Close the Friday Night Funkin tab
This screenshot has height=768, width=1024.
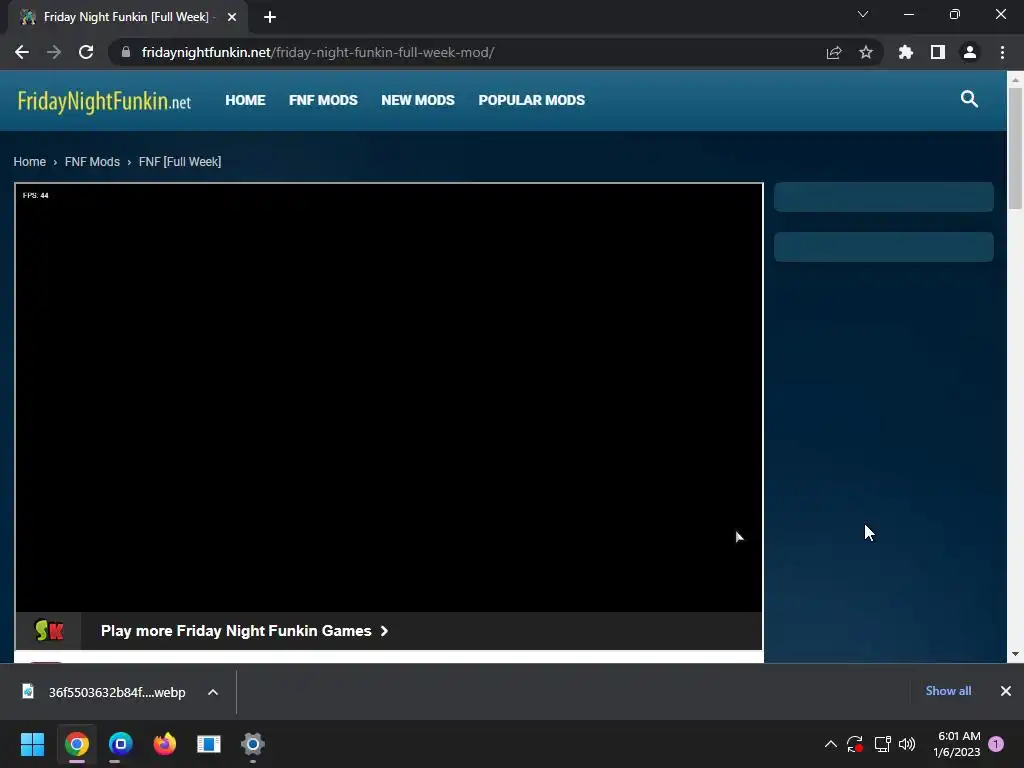(x=232, y=17)
